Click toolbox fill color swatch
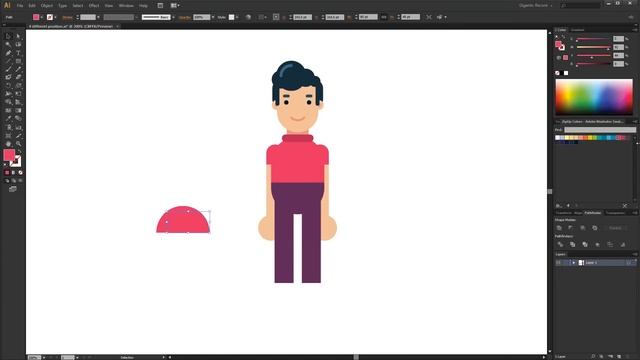The image size is (640, 360). pyautogui.click(x=9, y=155)
